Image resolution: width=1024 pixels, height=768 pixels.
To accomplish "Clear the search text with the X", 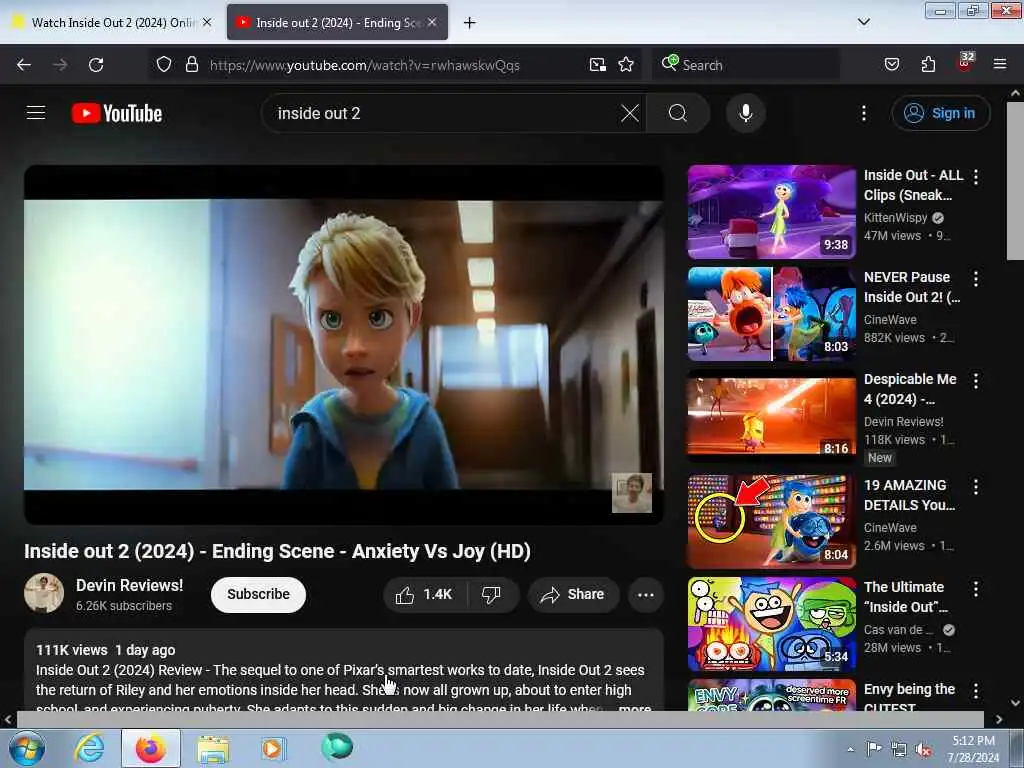I will pyautogui.click(x=630, y=113).
